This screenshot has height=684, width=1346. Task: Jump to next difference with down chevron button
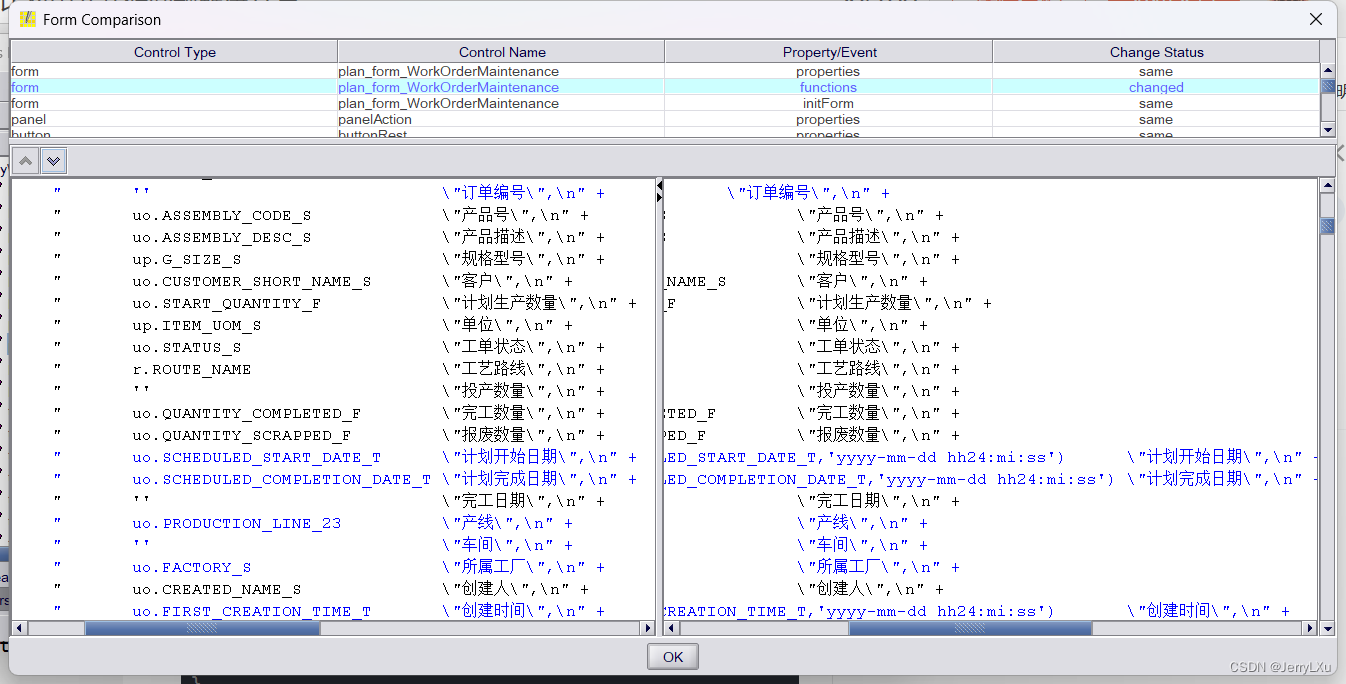(x=53, y=160)
